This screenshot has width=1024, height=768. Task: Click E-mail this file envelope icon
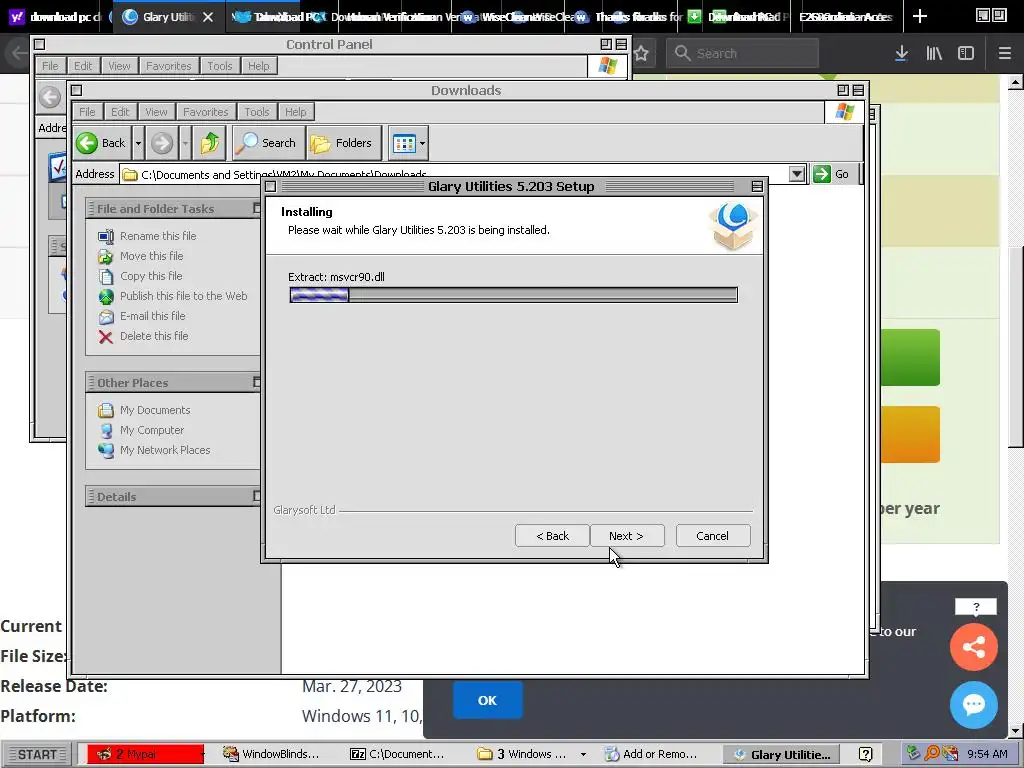coord(105,317)
